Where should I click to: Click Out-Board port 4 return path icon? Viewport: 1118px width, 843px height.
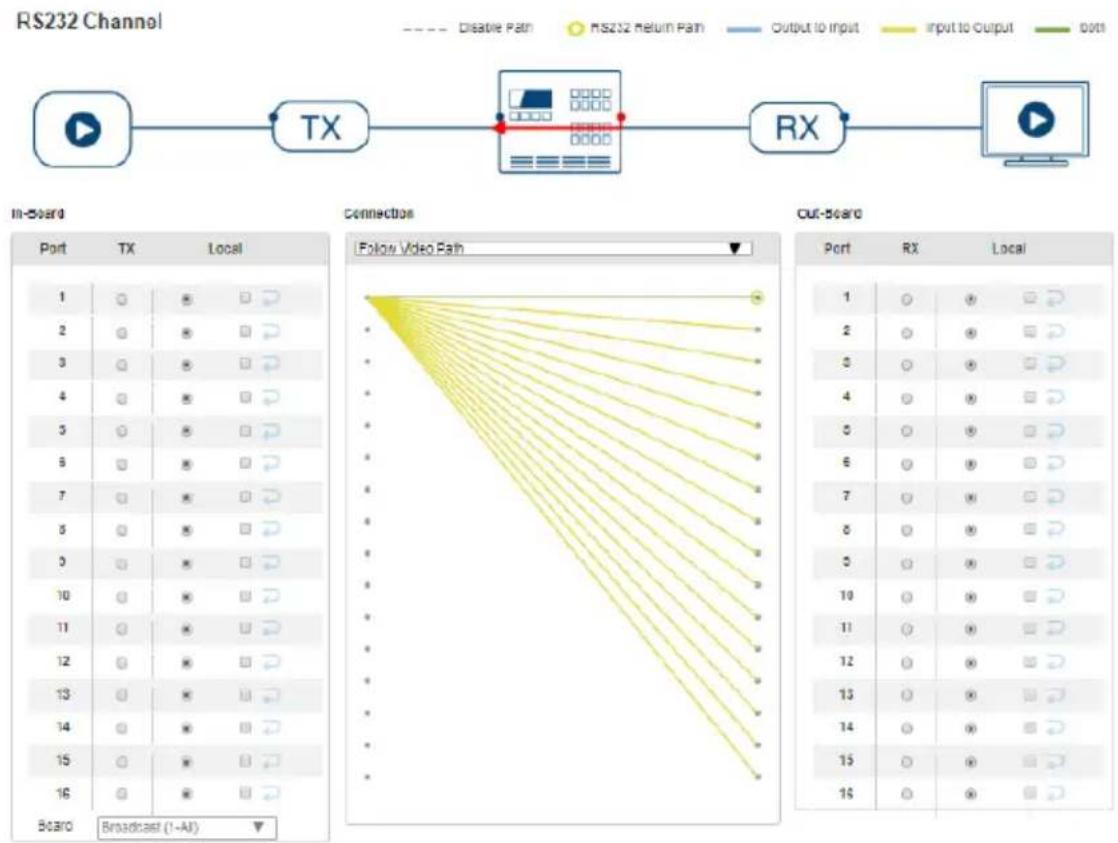coord(1055,397)
